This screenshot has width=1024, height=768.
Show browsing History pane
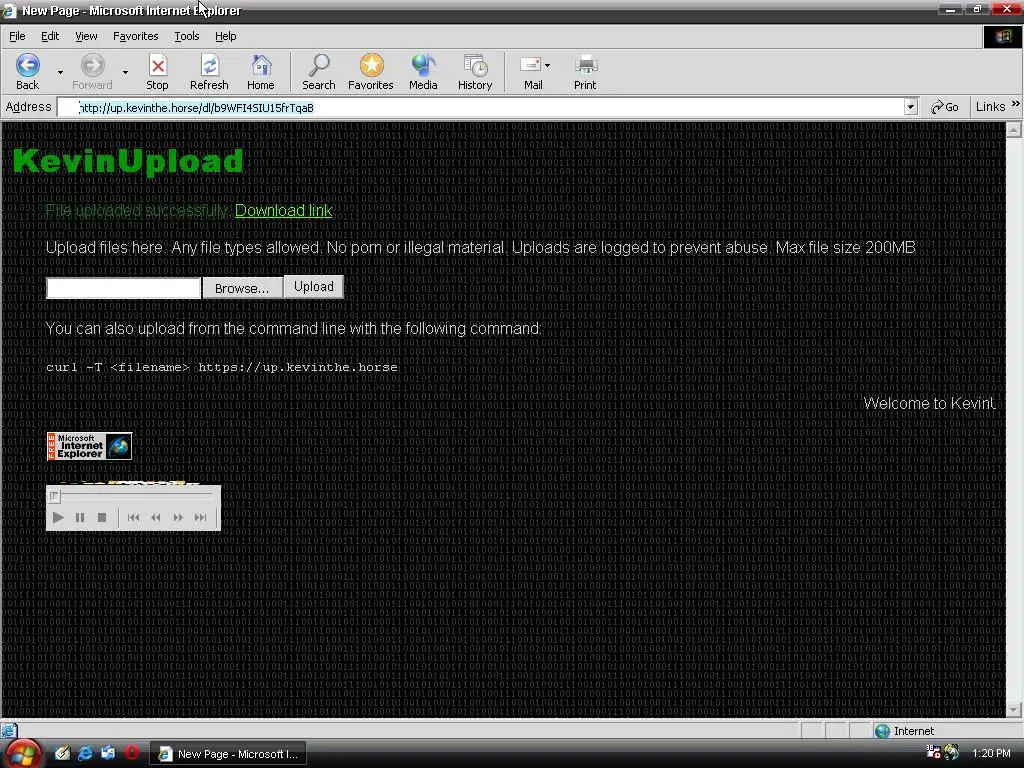coord(475,72)
